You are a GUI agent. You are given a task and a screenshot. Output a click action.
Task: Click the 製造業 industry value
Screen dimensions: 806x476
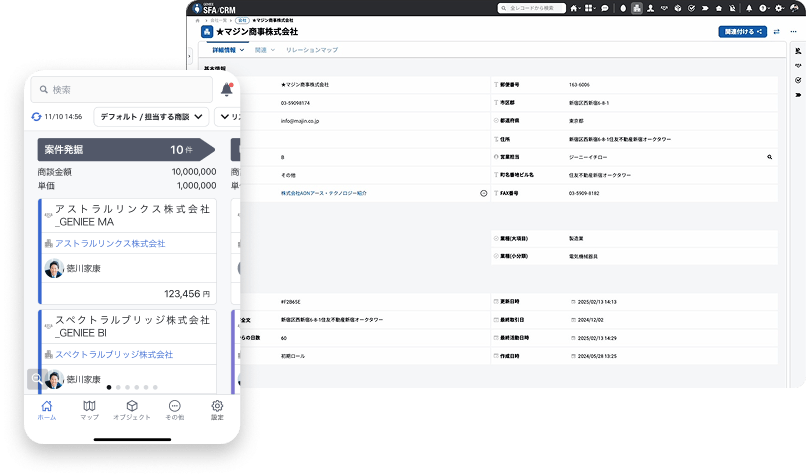[576, 239]
